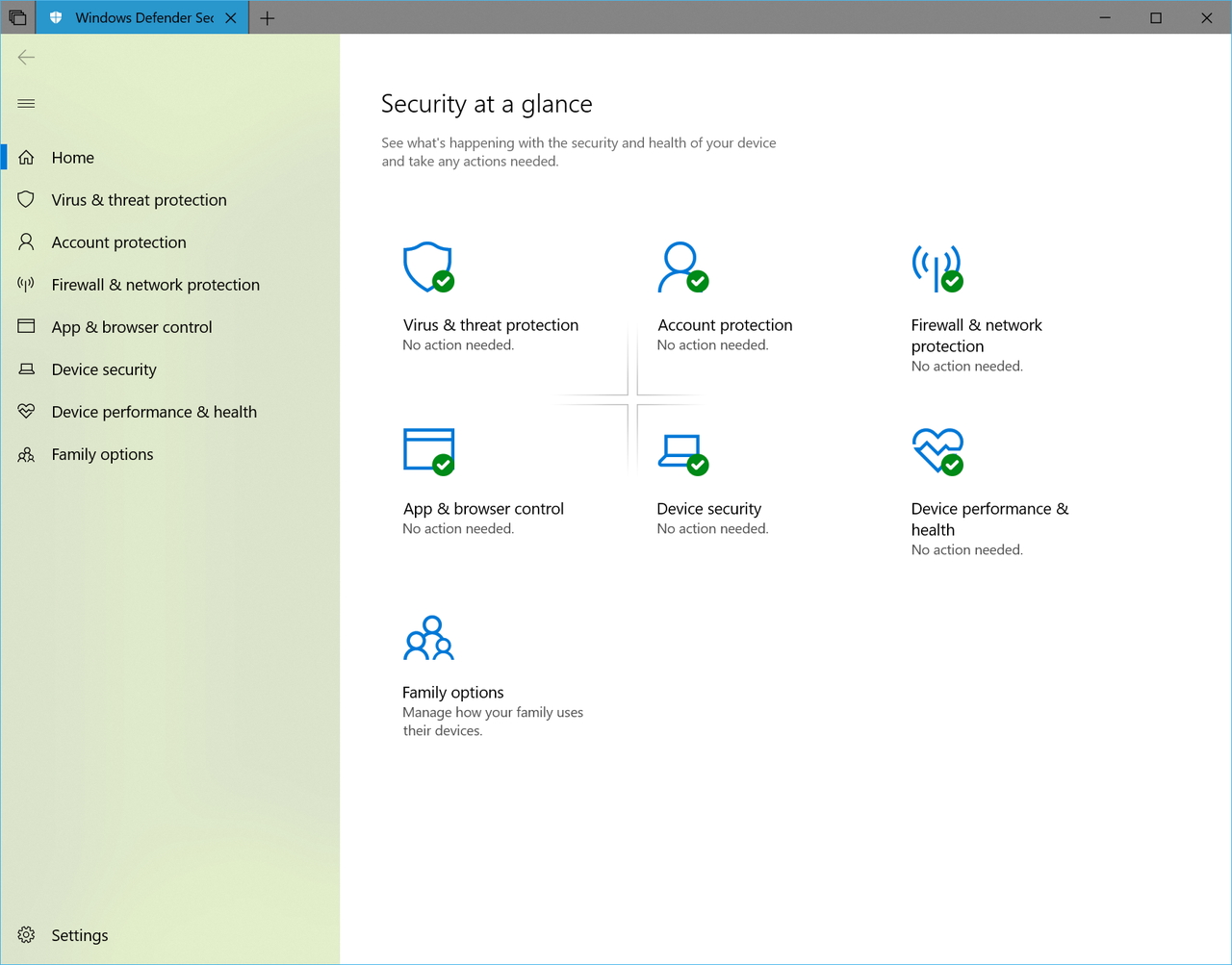
Task: Open the App & browser control tile
Action: 428,451
